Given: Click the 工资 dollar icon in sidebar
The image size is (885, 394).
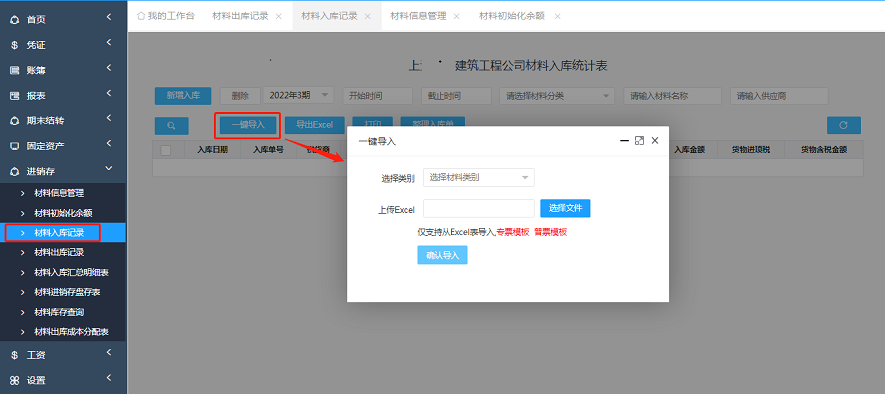Looking at the screenshot, I should tap(15, 355).
